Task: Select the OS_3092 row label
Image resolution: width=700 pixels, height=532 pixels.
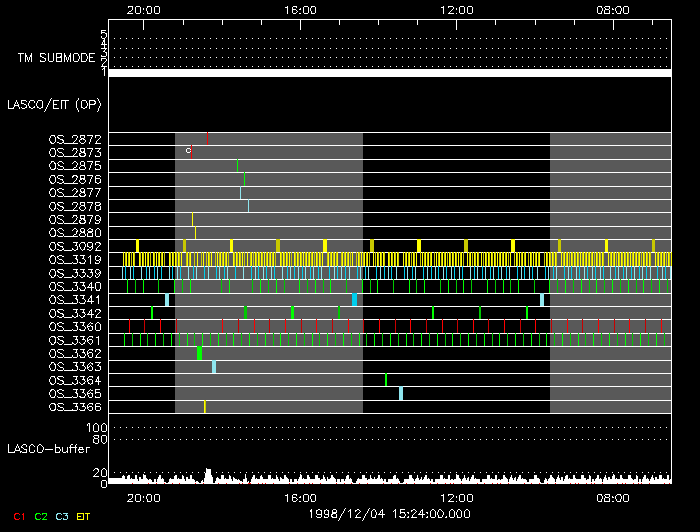Action: coord(75,246)
